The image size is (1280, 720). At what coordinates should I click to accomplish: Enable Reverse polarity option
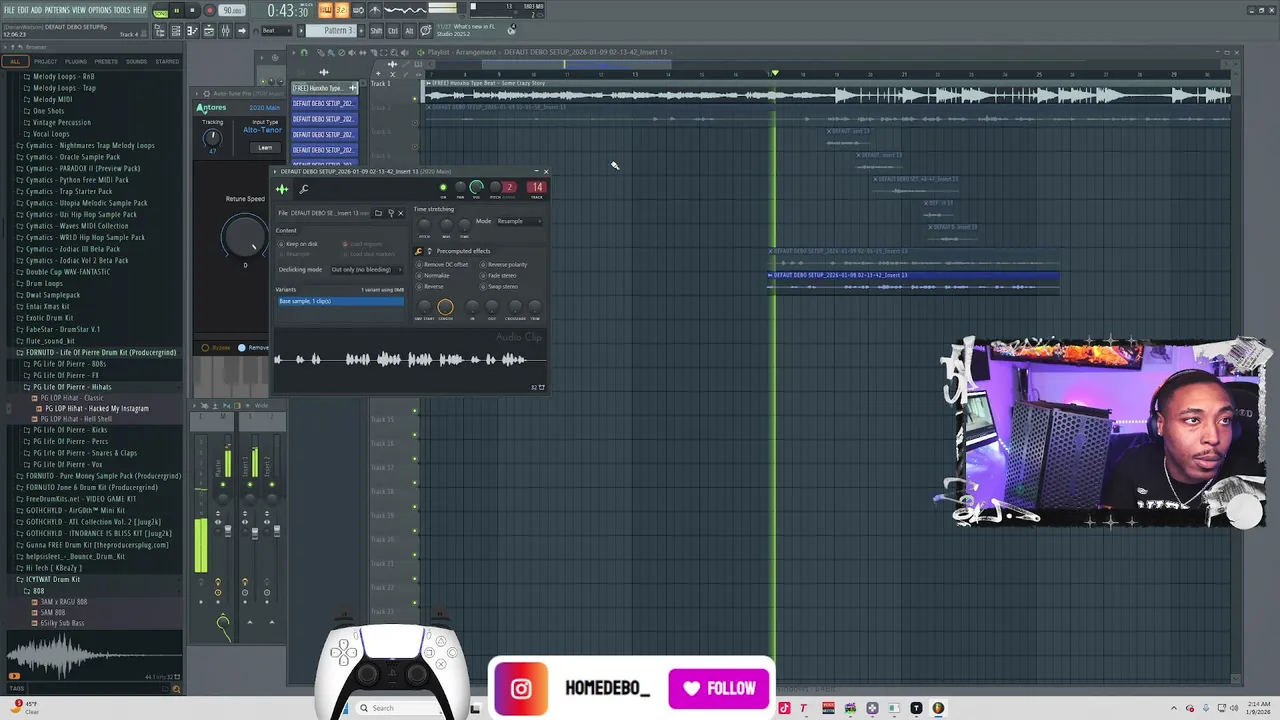[483, 265]
